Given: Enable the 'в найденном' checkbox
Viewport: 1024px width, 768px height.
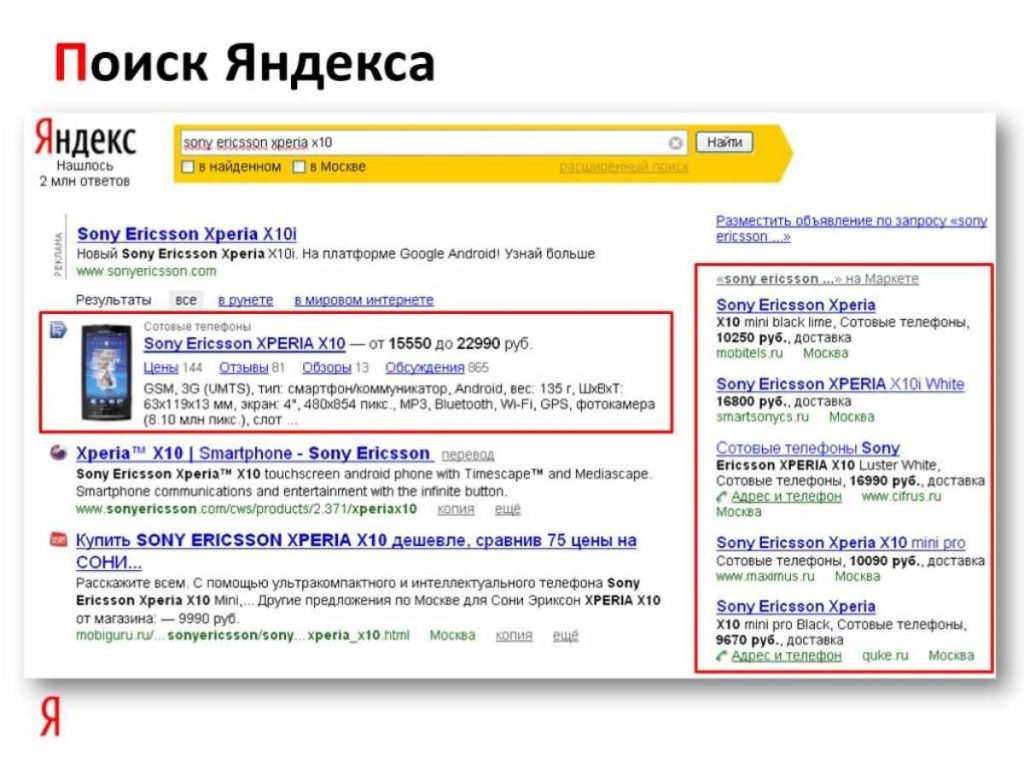Looking at the screenshot, I should 188,167.
